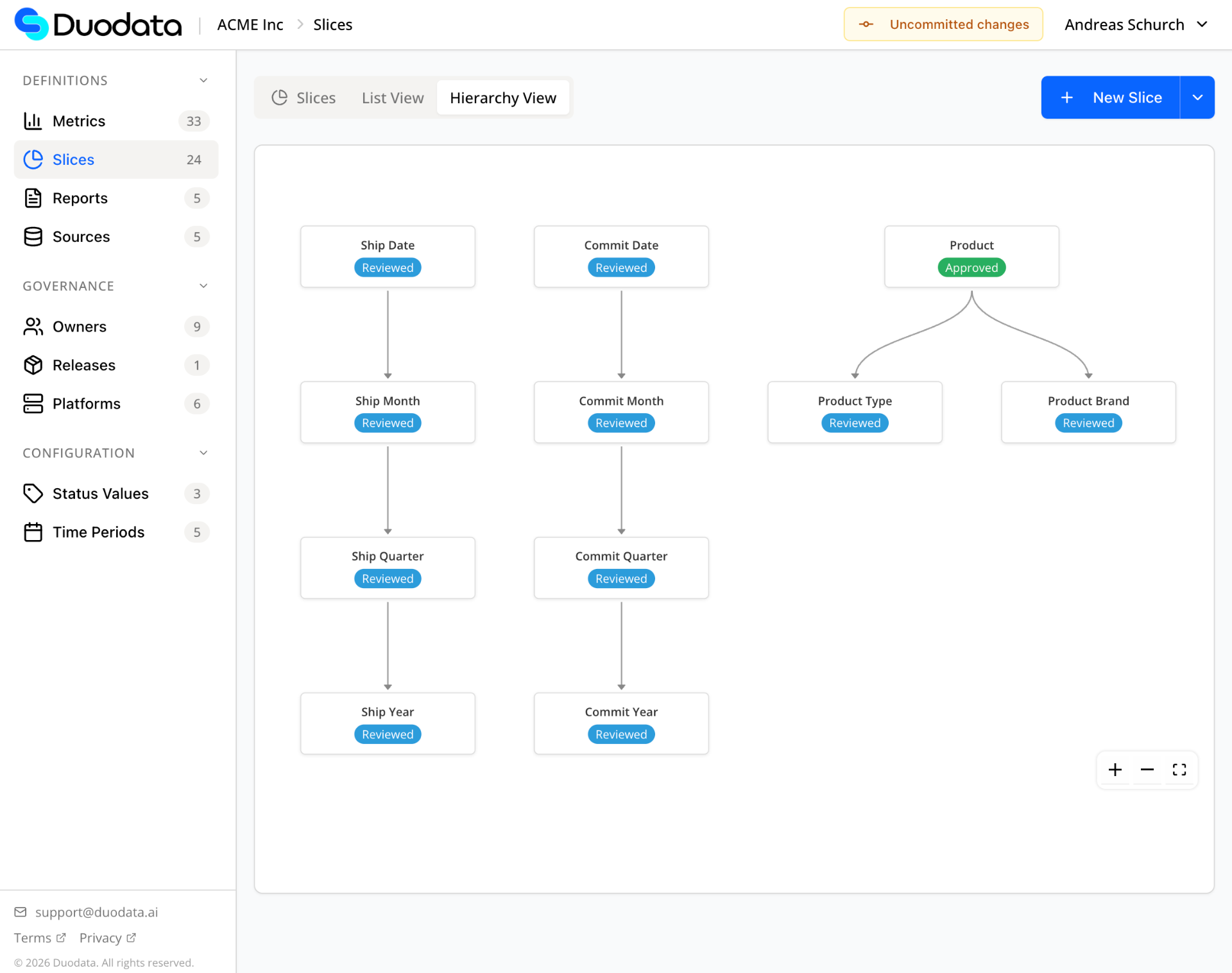Select the Hierarchy View tab
Image resolution: width=1232 pixels, height=973 pixels.
point(503,98)
